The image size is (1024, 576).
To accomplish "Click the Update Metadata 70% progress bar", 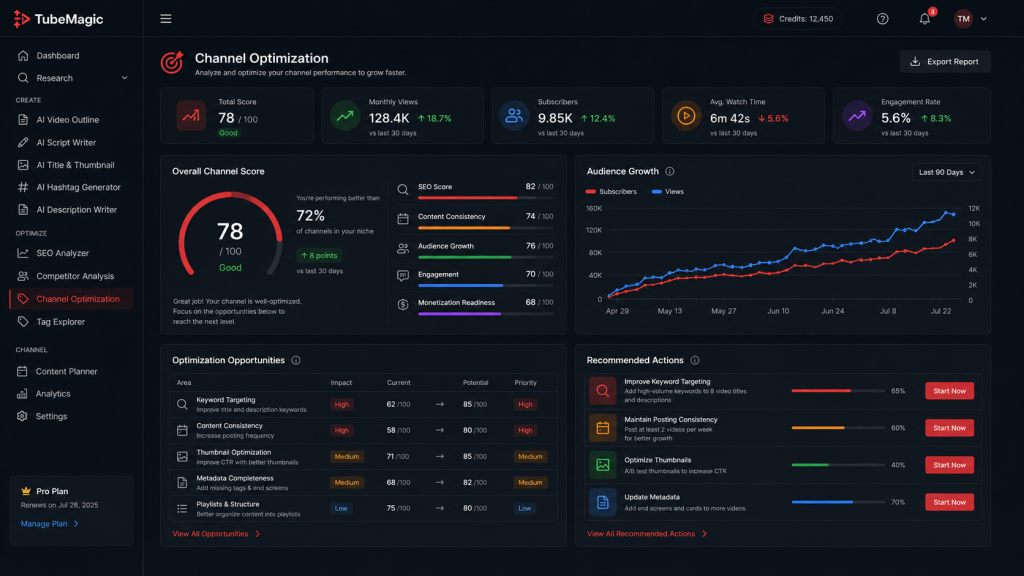I will click(838, 502).
